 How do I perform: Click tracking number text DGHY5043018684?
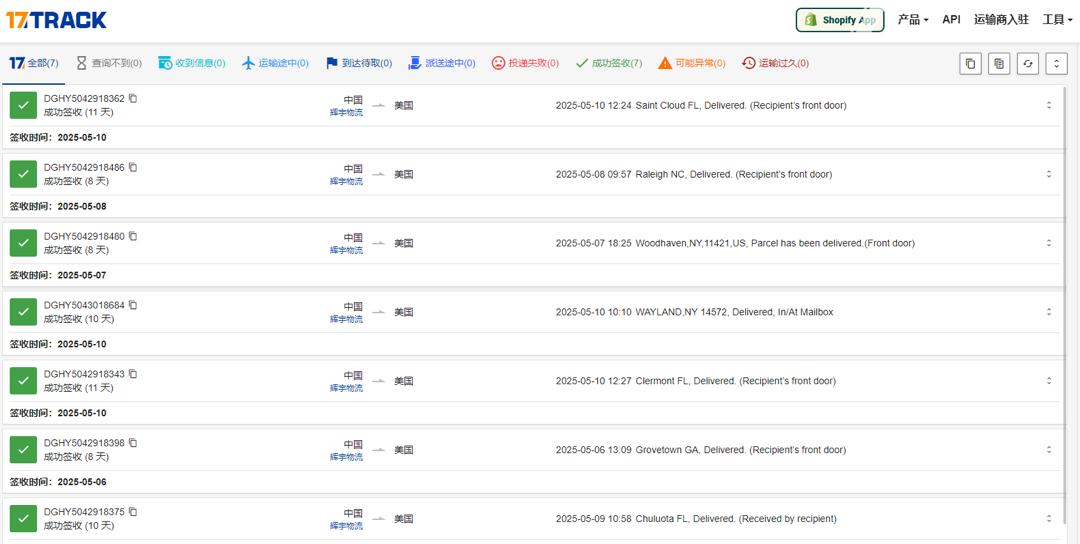(x=84, y=305)
